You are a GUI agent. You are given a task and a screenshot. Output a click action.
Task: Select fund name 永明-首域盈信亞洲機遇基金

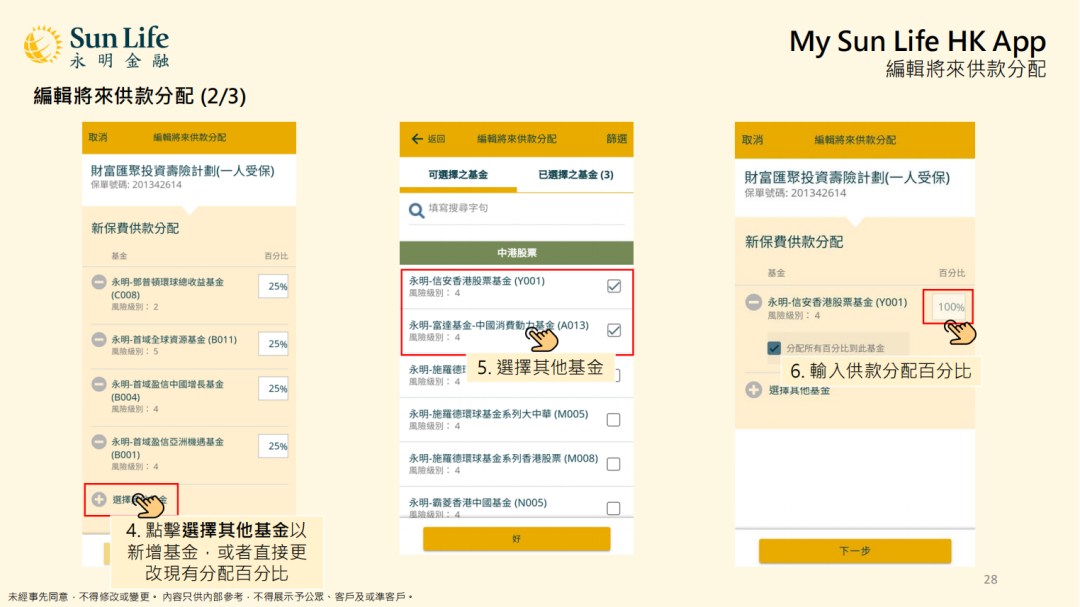(x=167, y=442)
